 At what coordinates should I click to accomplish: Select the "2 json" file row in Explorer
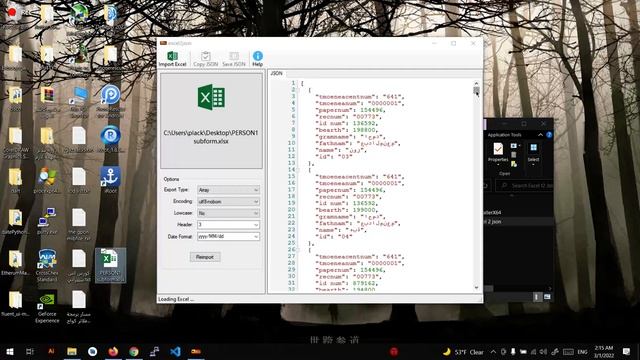coord(518,222)
